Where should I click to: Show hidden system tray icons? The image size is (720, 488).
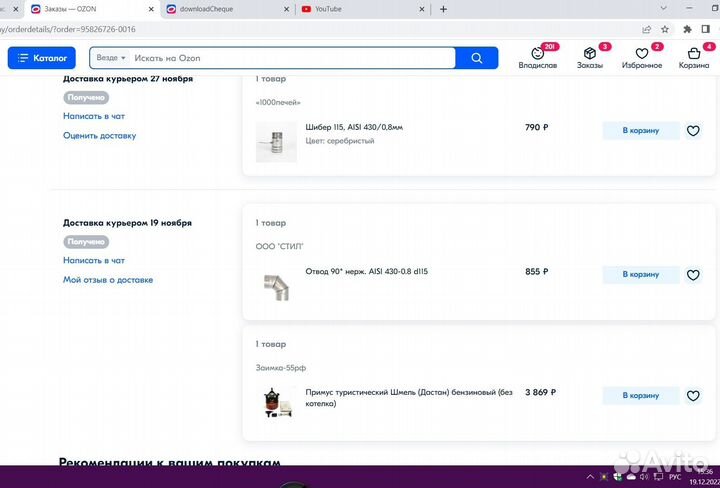click(x=591, y=477)
